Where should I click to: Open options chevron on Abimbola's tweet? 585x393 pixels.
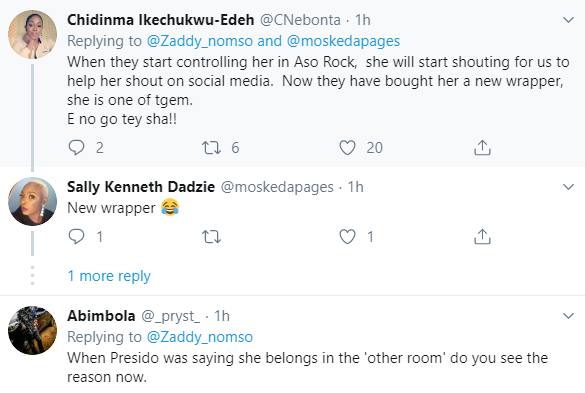click(x=568, y=316)
